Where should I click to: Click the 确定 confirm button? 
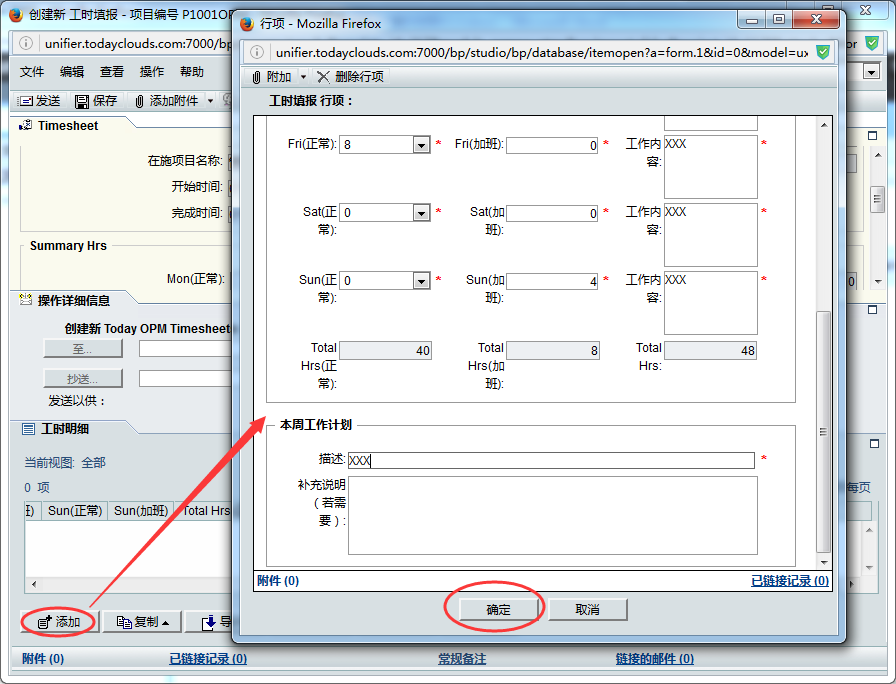click(498, 610)
